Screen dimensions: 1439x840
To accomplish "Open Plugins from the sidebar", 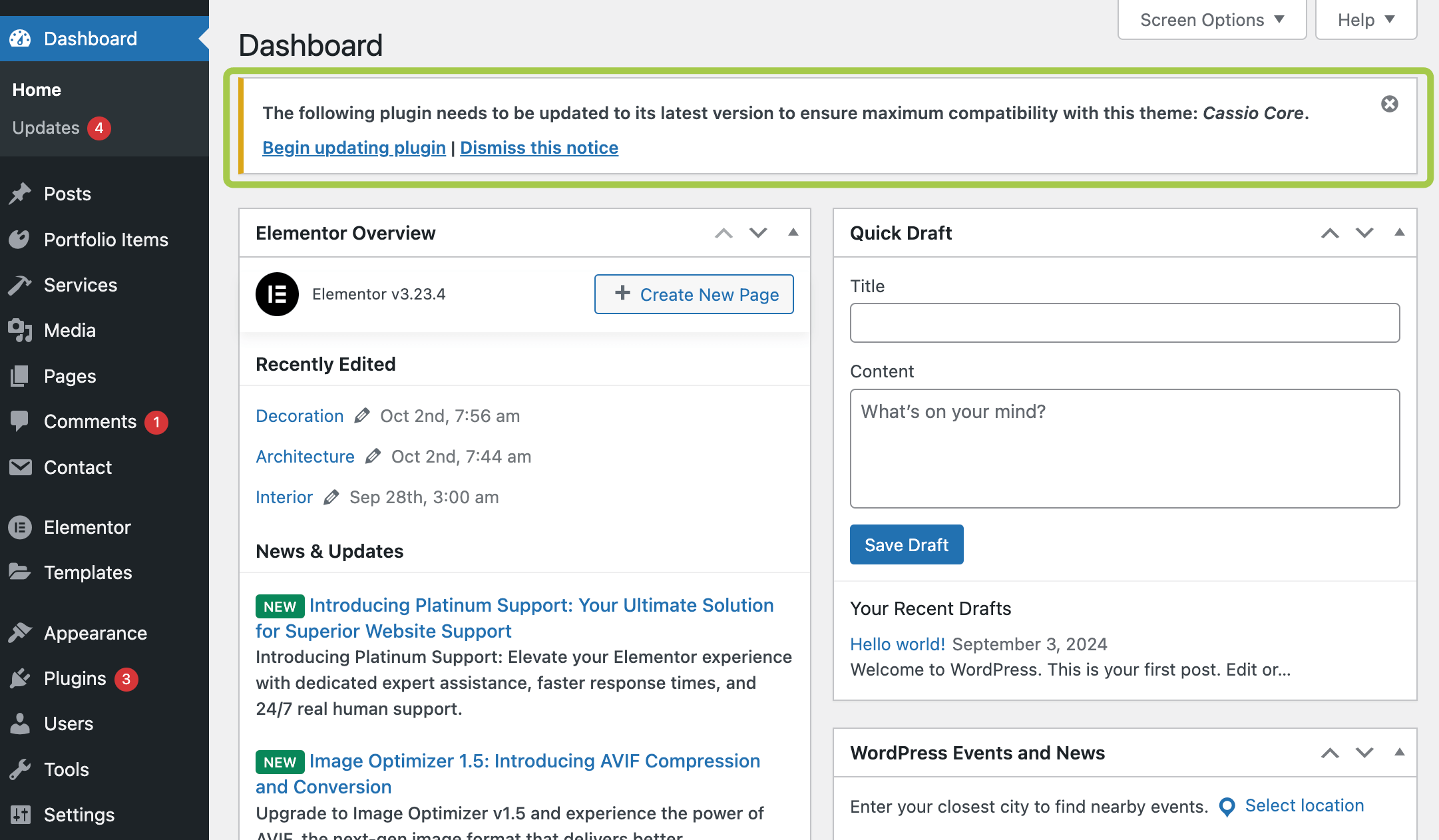I will [75, 678].
